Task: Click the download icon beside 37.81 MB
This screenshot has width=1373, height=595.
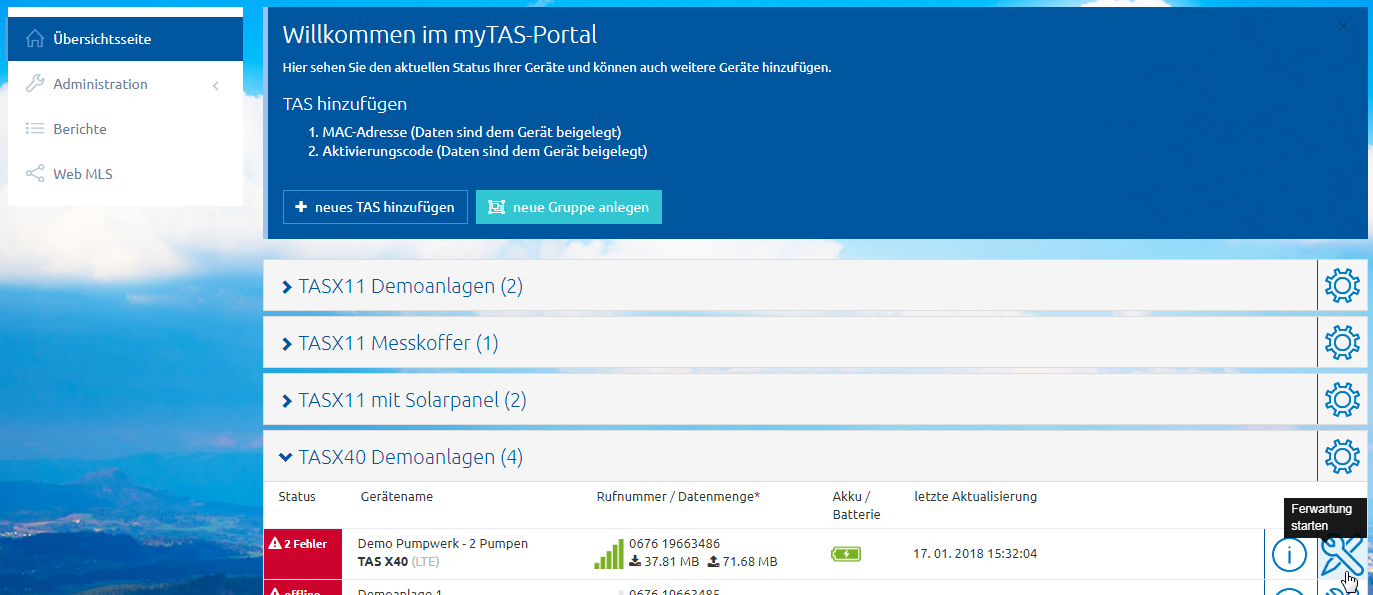Action: (x=634, y=562)
